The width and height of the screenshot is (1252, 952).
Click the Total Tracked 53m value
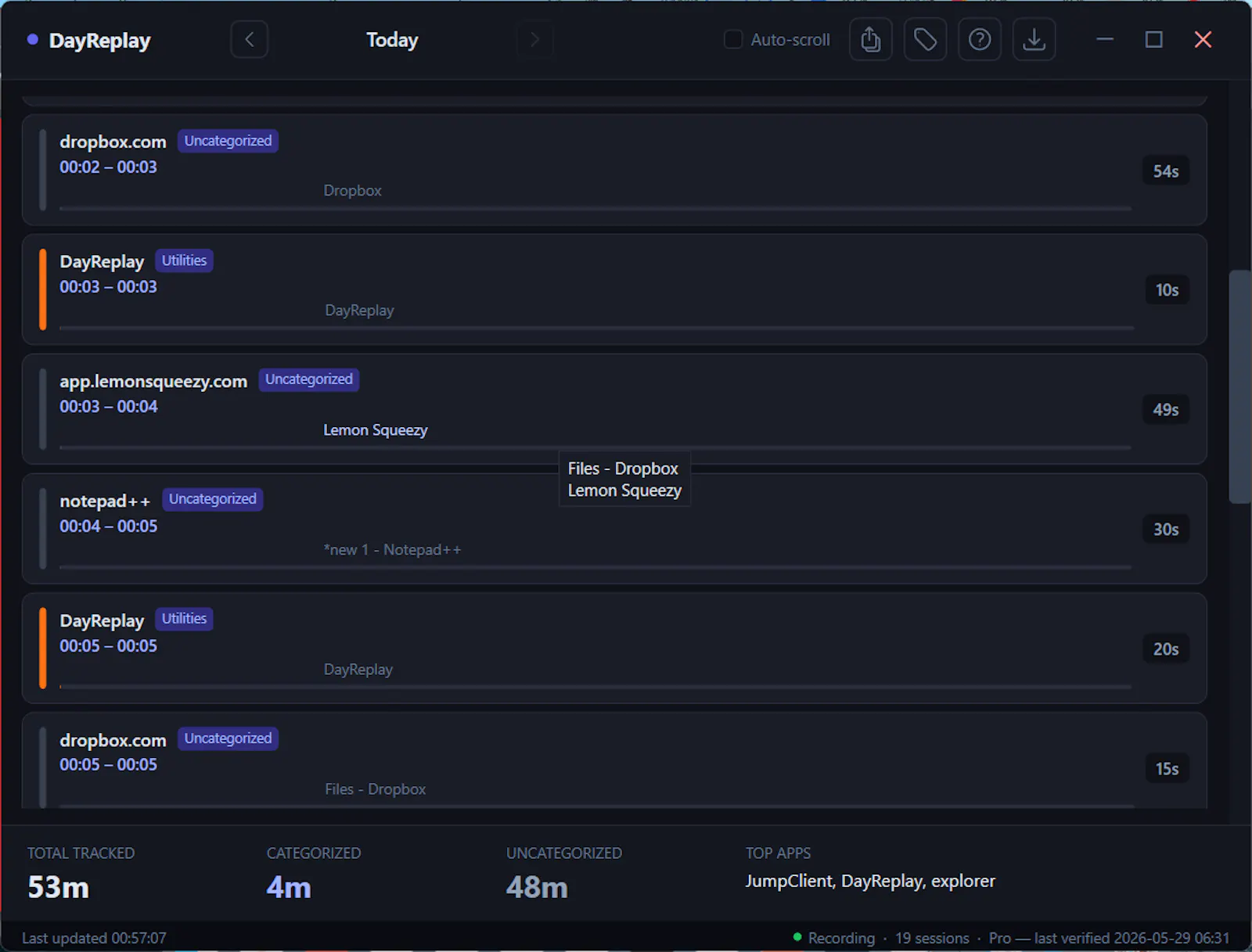coord(58,887)
